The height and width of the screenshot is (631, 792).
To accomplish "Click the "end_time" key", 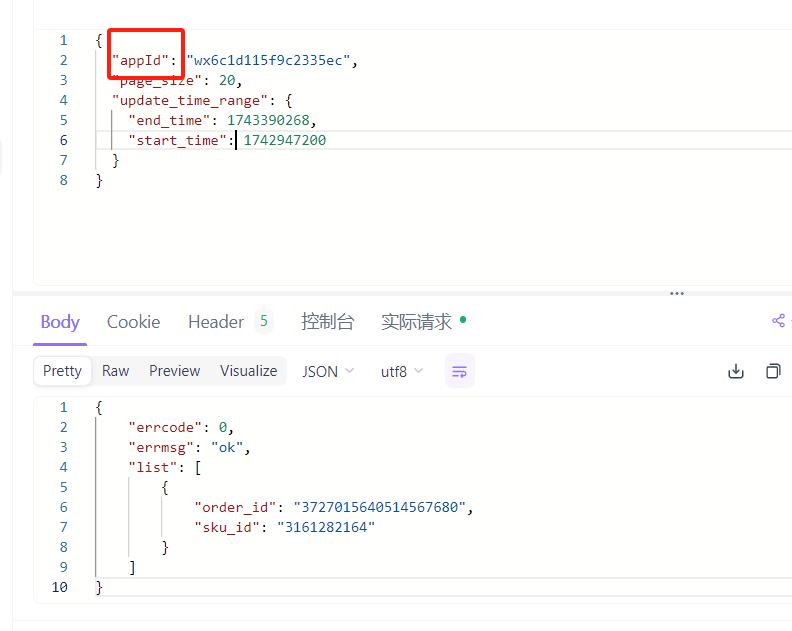I will pos(169,121).
